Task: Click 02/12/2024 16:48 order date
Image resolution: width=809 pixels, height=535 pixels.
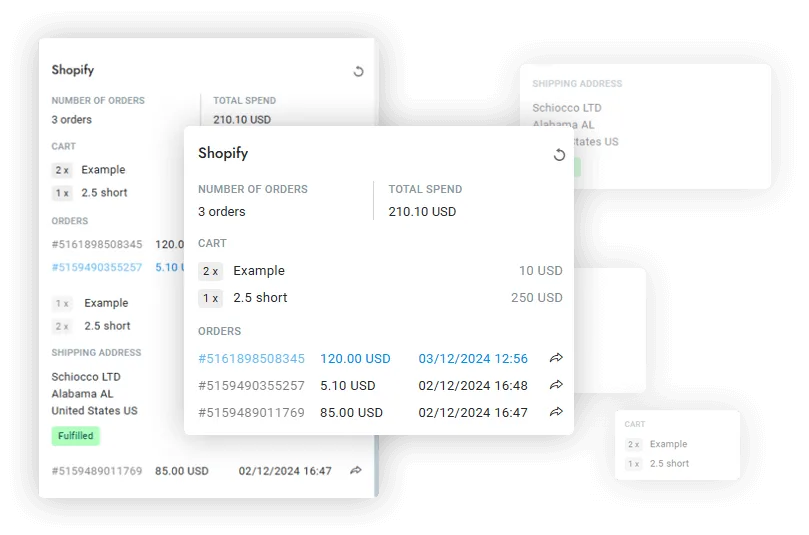Action: coord(473,385)
